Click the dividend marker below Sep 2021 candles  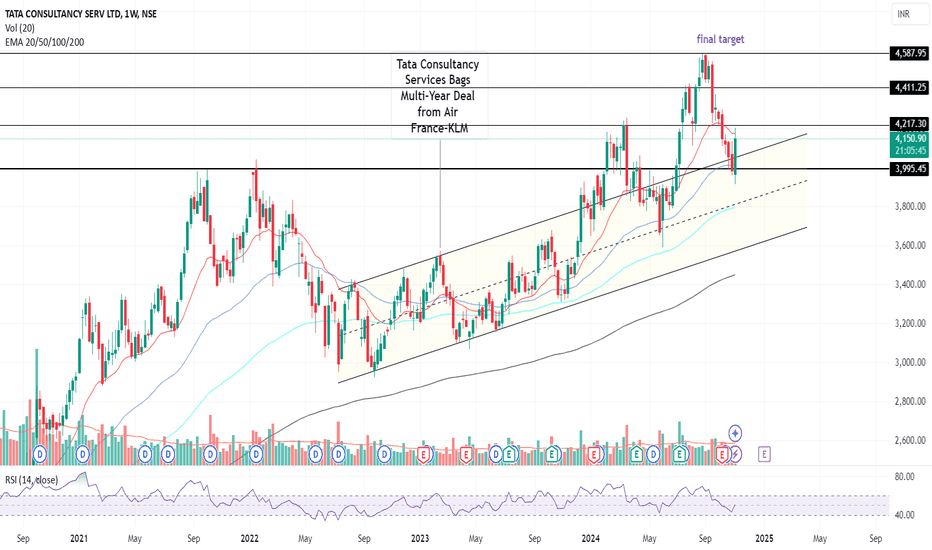[210, 455]
